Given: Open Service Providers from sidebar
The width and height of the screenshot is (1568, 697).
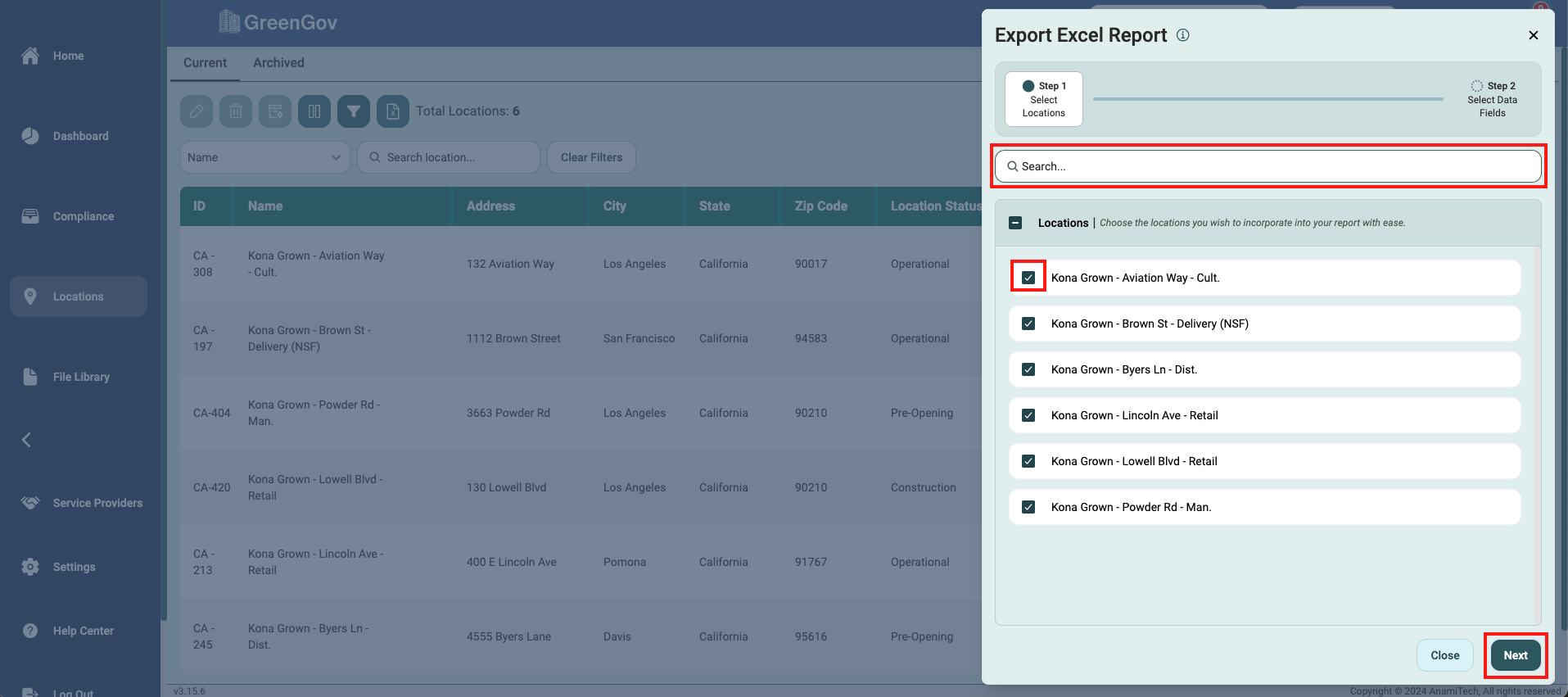Looking at the screenshot, I should tap(97, 503).
